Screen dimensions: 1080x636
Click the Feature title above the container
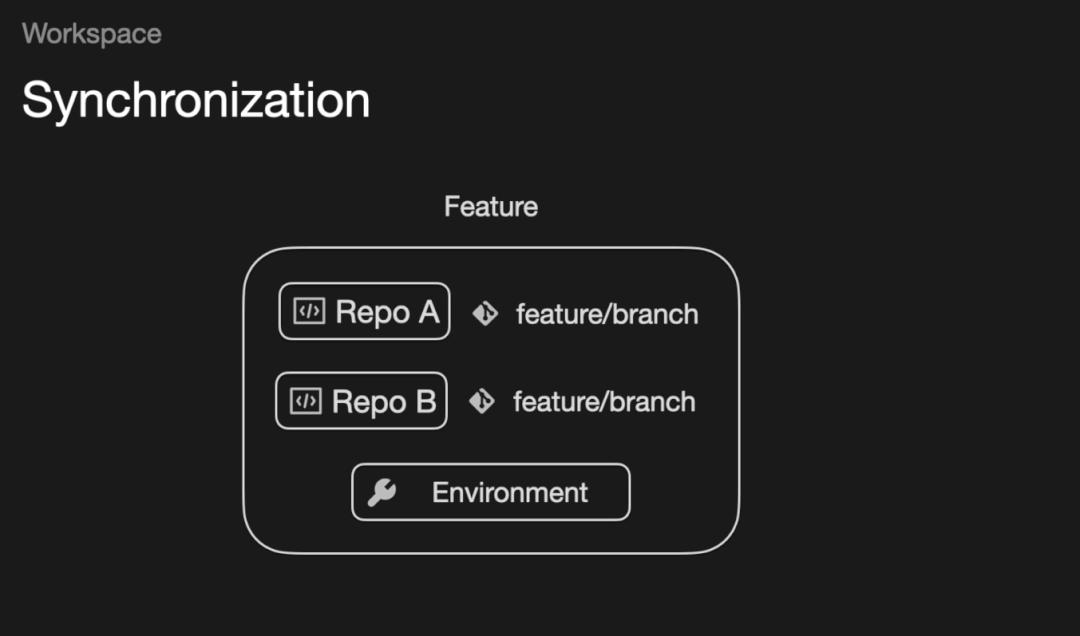tap(491, 207)
